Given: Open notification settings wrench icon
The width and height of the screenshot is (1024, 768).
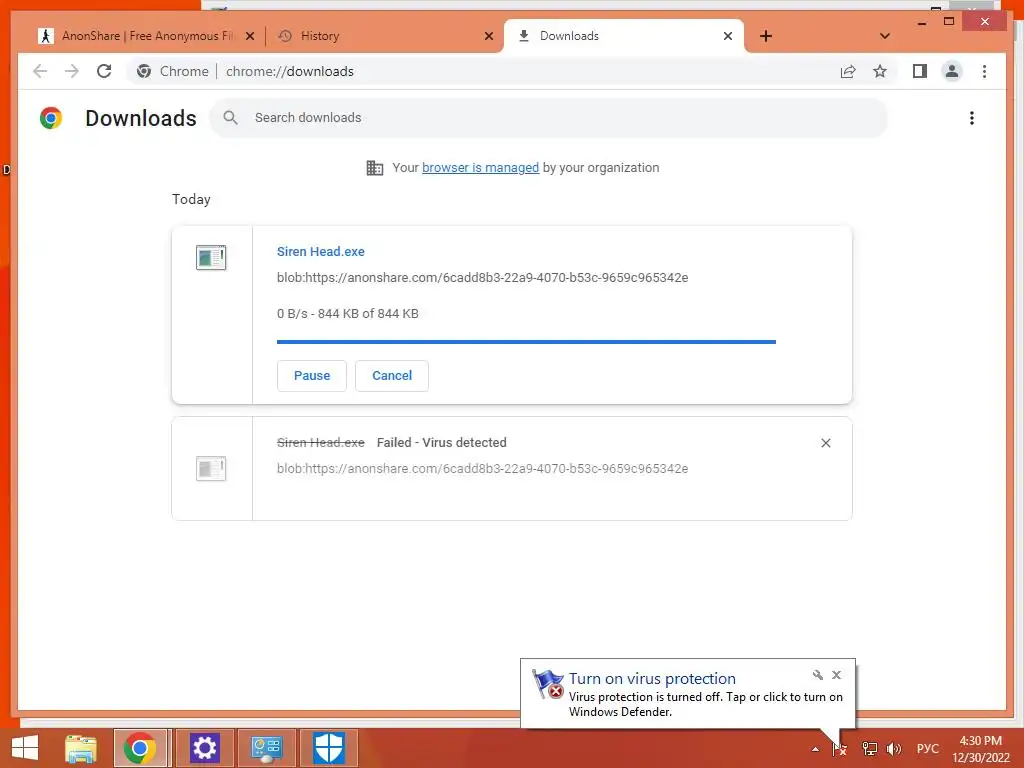Looking at the screenshot, I should pos(818,675).
